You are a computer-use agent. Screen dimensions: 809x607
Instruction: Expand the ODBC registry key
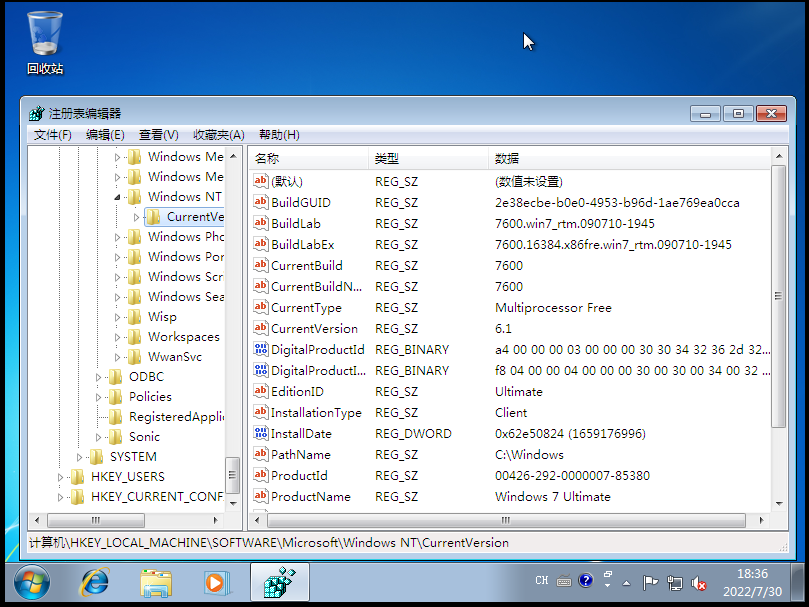[99, 377]
